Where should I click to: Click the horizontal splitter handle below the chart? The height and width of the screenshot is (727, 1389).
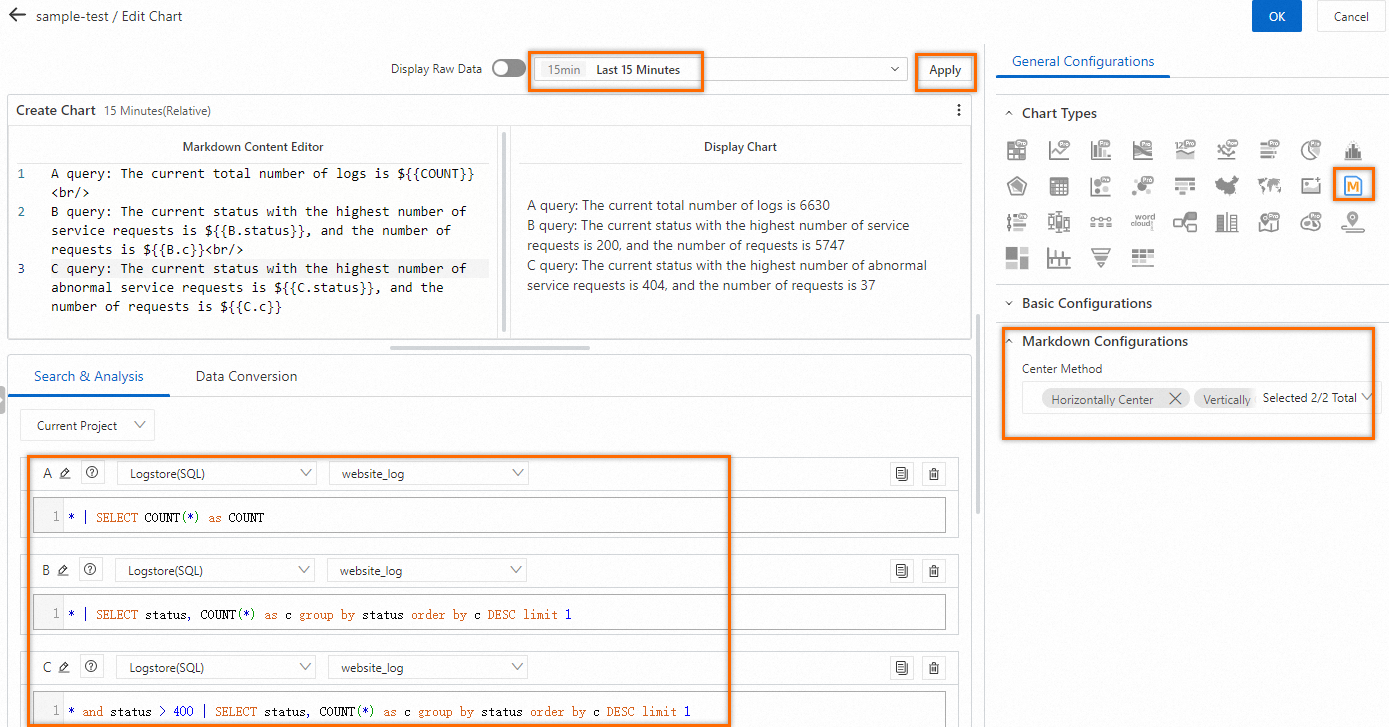tap(490, 348)
